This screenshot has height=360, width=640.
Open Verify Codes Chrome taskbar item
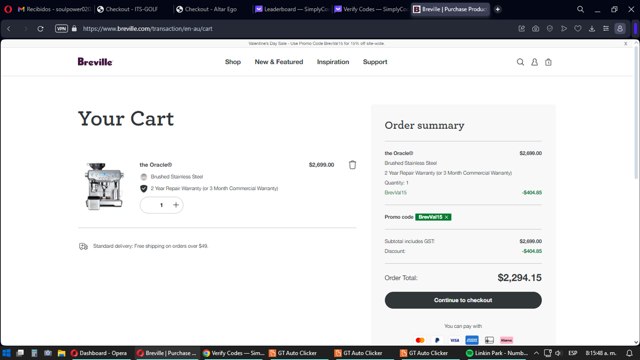coord(233,353)
